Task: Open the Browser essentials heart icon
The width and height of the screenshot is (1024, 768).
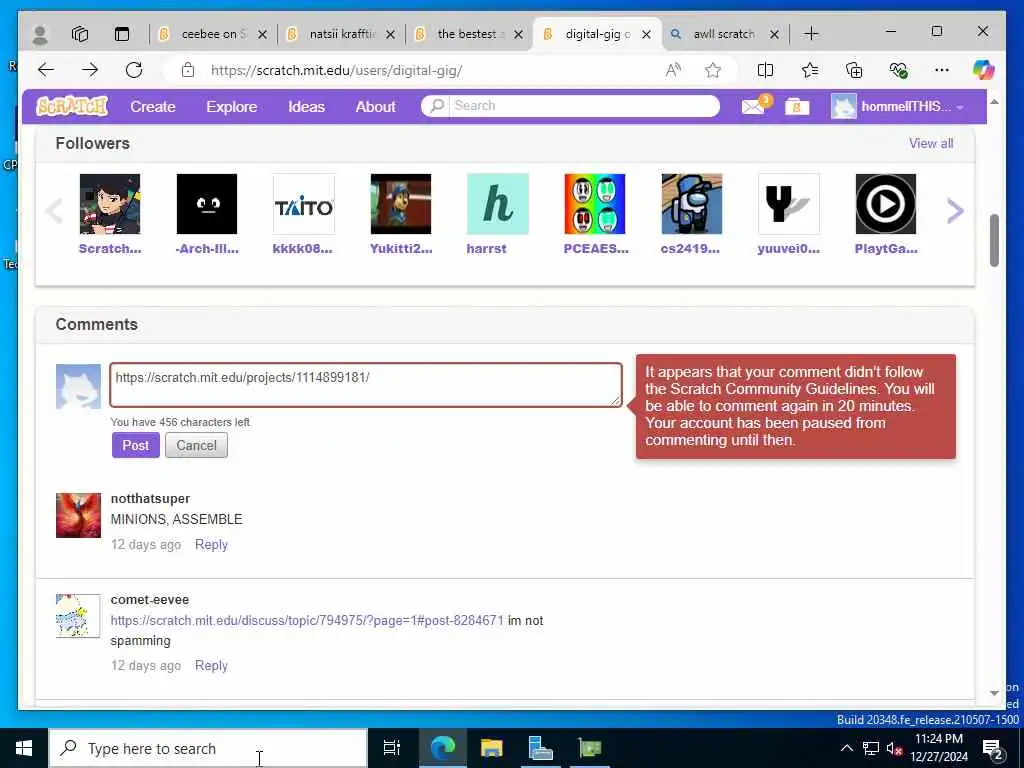Action: tap(899, 70)
